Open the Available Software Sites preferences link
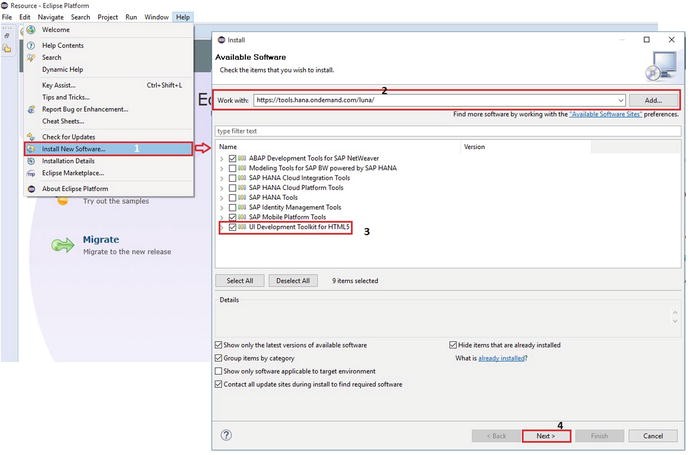 pos(606,114)
